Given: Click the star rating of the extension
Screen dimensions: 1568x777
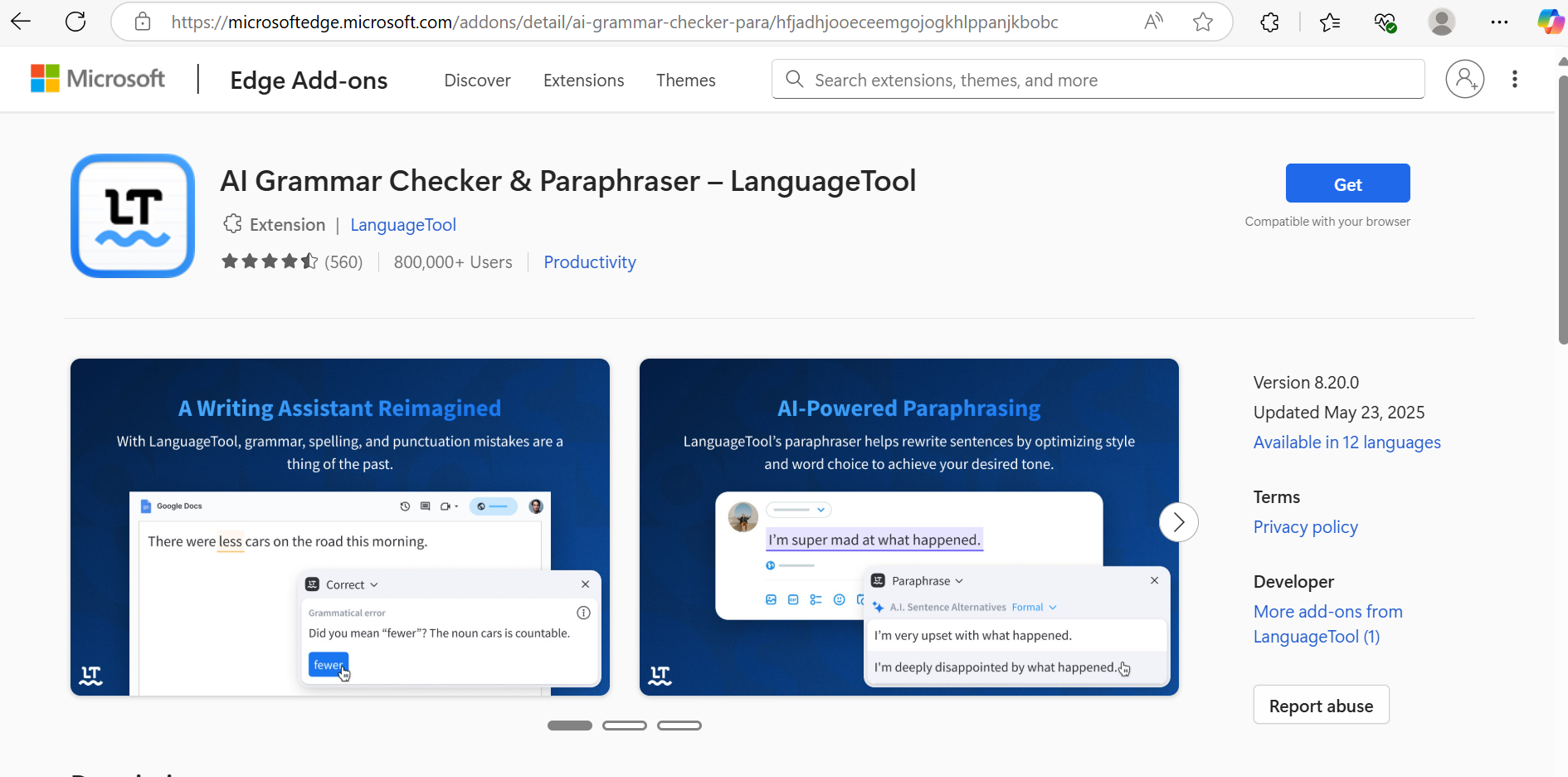Looking at the screenshot, I should tap(270, 261).
